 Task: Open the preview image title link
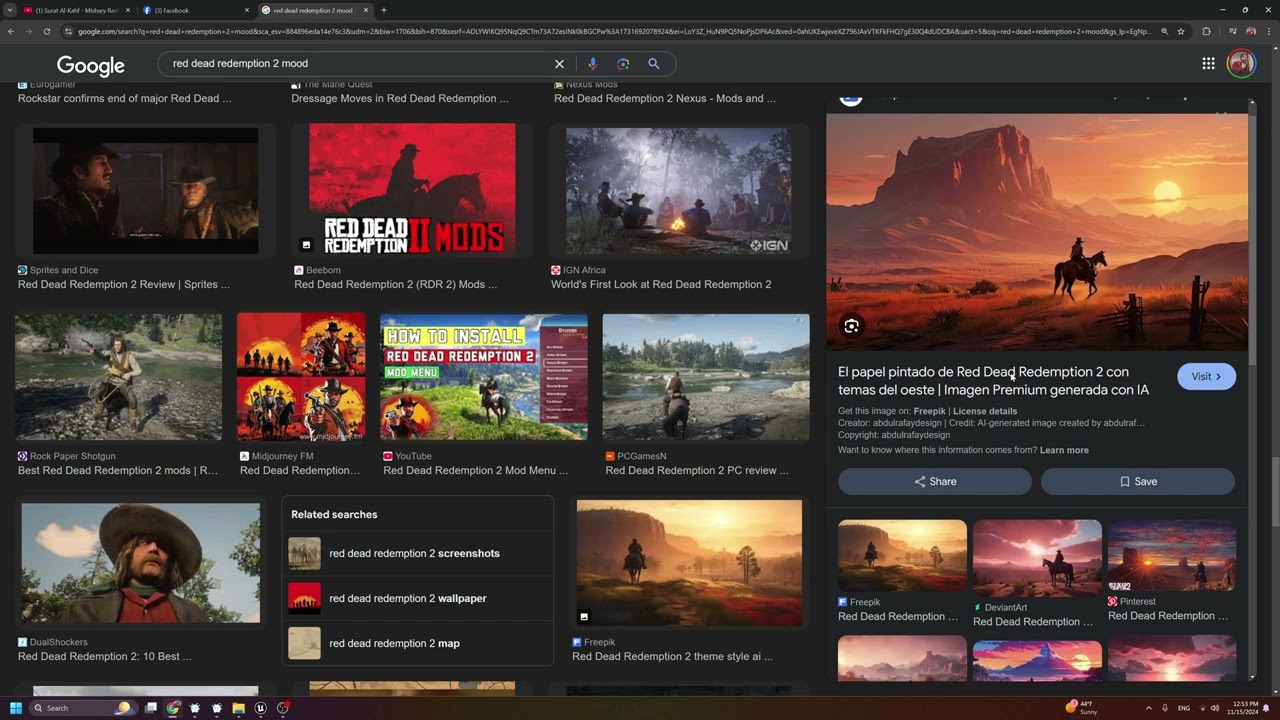(993, 381)
